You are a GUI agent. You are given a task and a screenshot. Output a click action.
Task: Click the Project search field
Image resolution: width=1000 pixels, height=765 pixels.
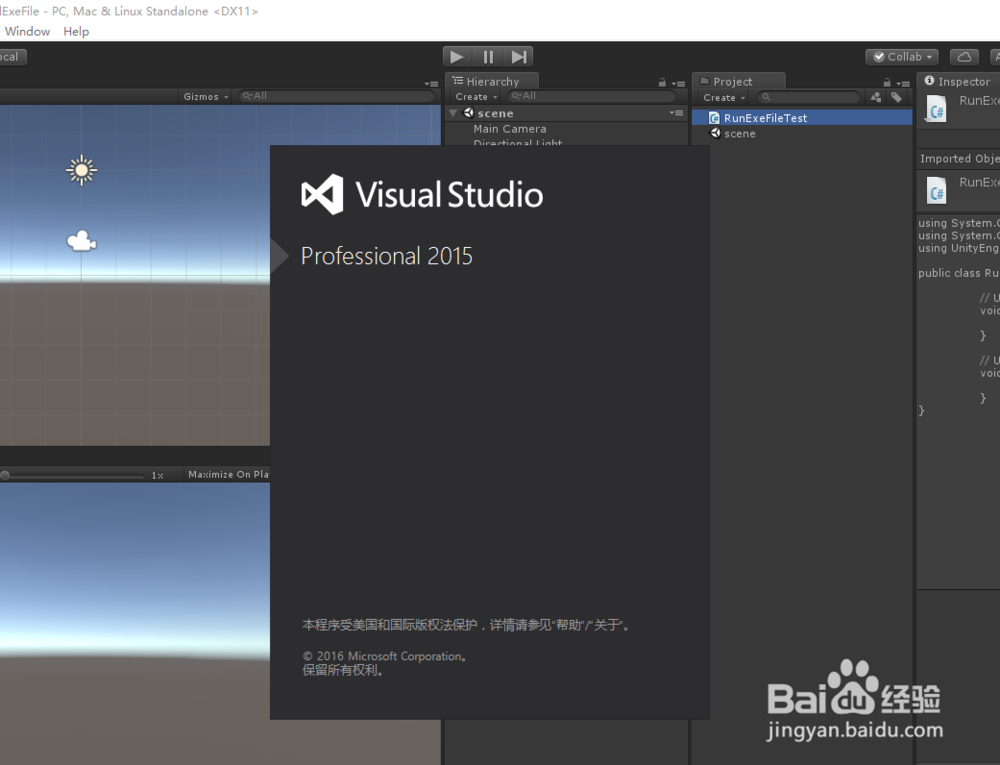809,97
